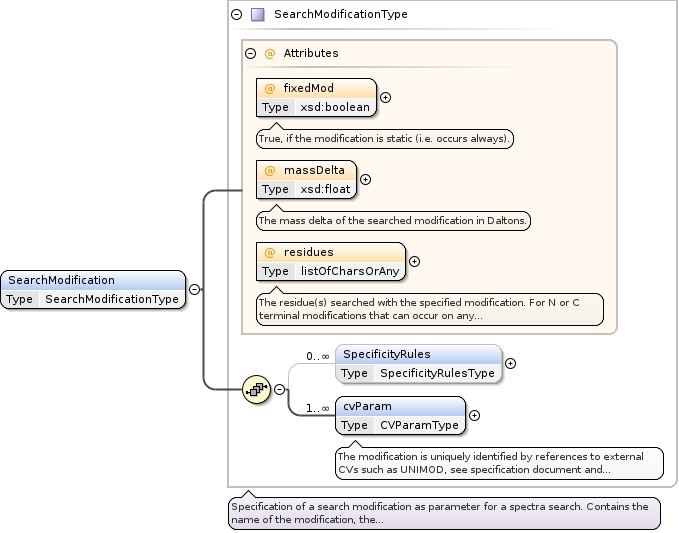The width and height of the screenshot is (679, 533).
Task: Click the @ icon next to residues
Action: 269,253
